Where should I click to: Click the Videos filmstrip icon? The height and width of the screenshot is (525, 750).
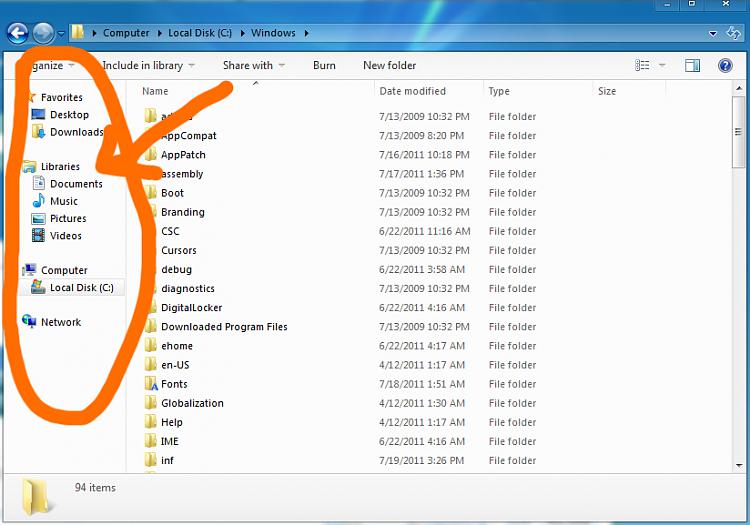tap(38, 235)
